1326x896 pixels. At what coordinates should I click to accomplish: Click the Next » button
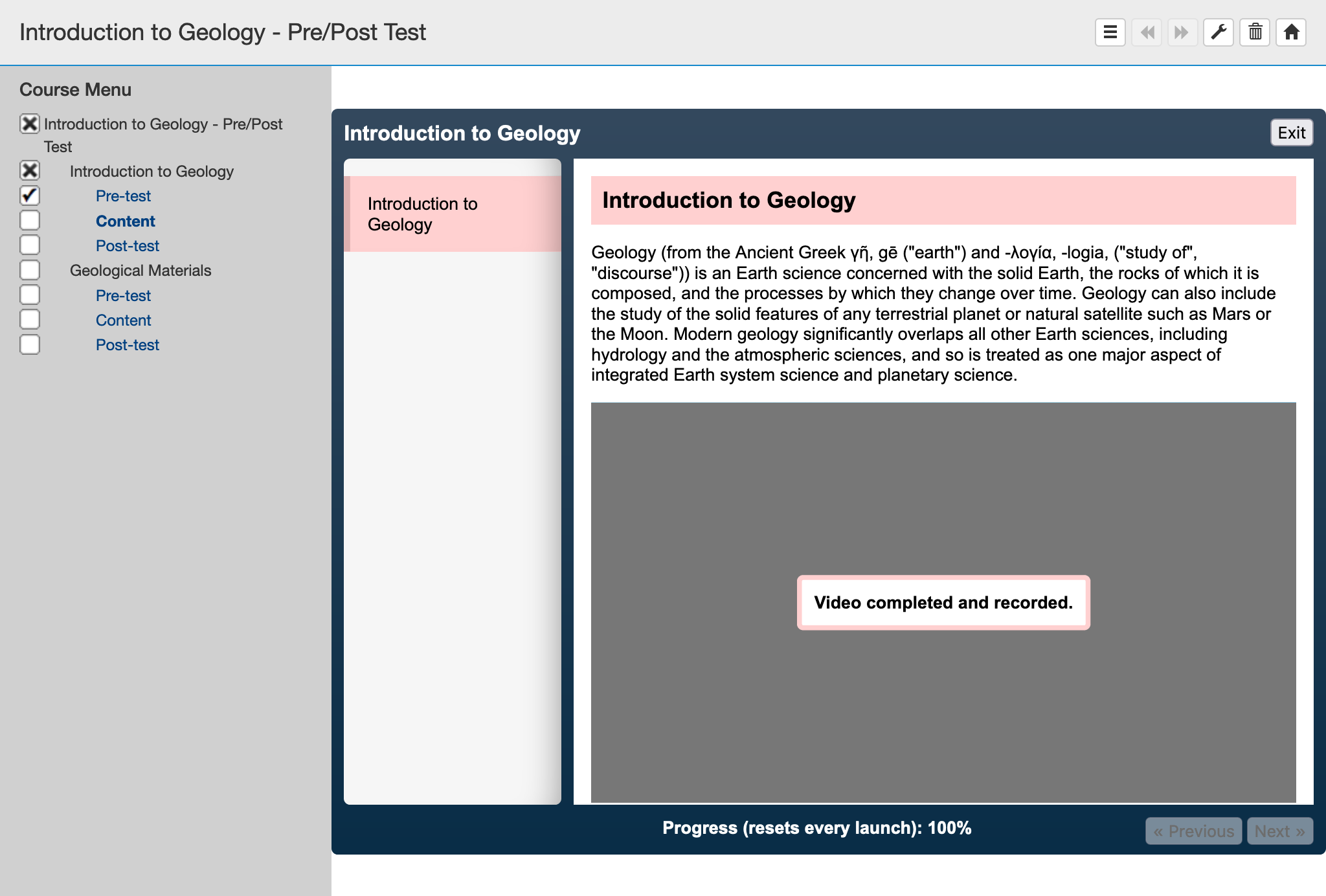coord(1279,831)
